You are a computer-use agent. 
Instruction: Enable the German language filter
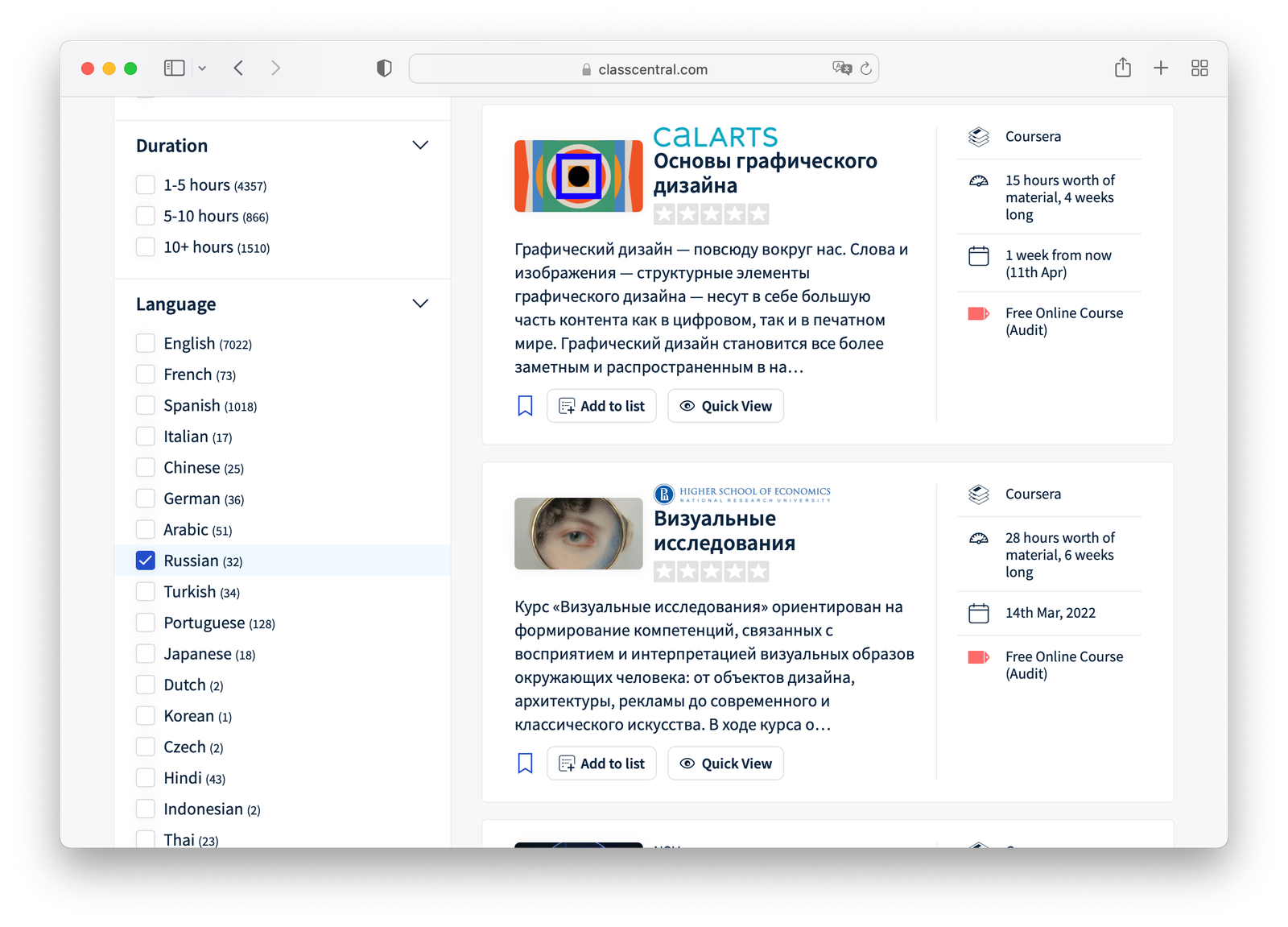[146, 499]
